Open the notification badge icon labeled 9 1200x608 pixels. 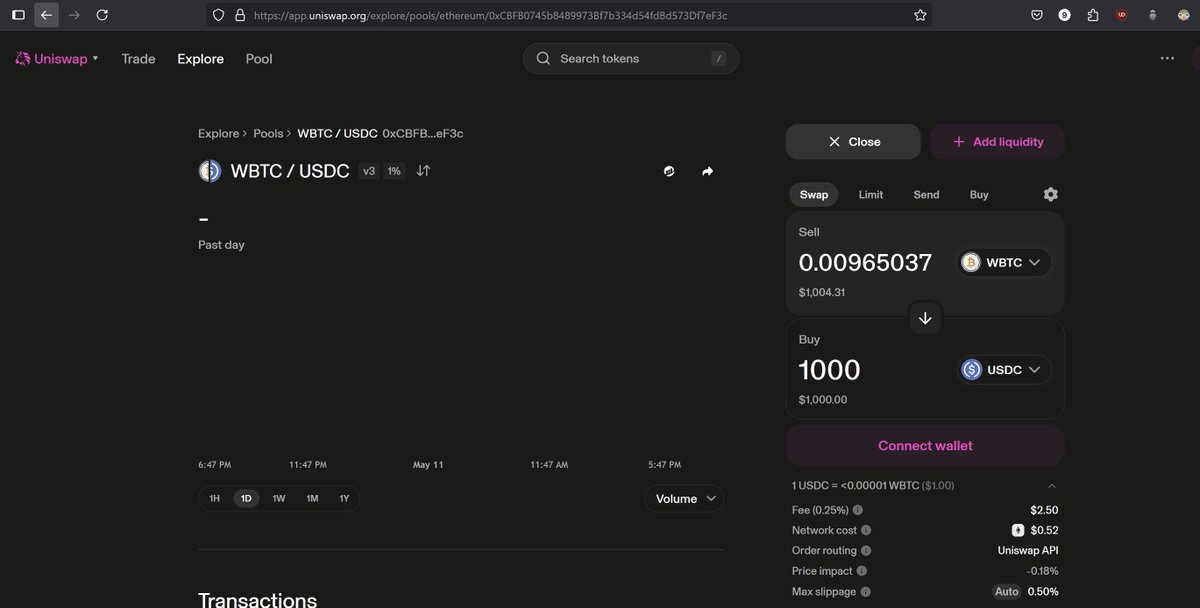pos(1065,15)
